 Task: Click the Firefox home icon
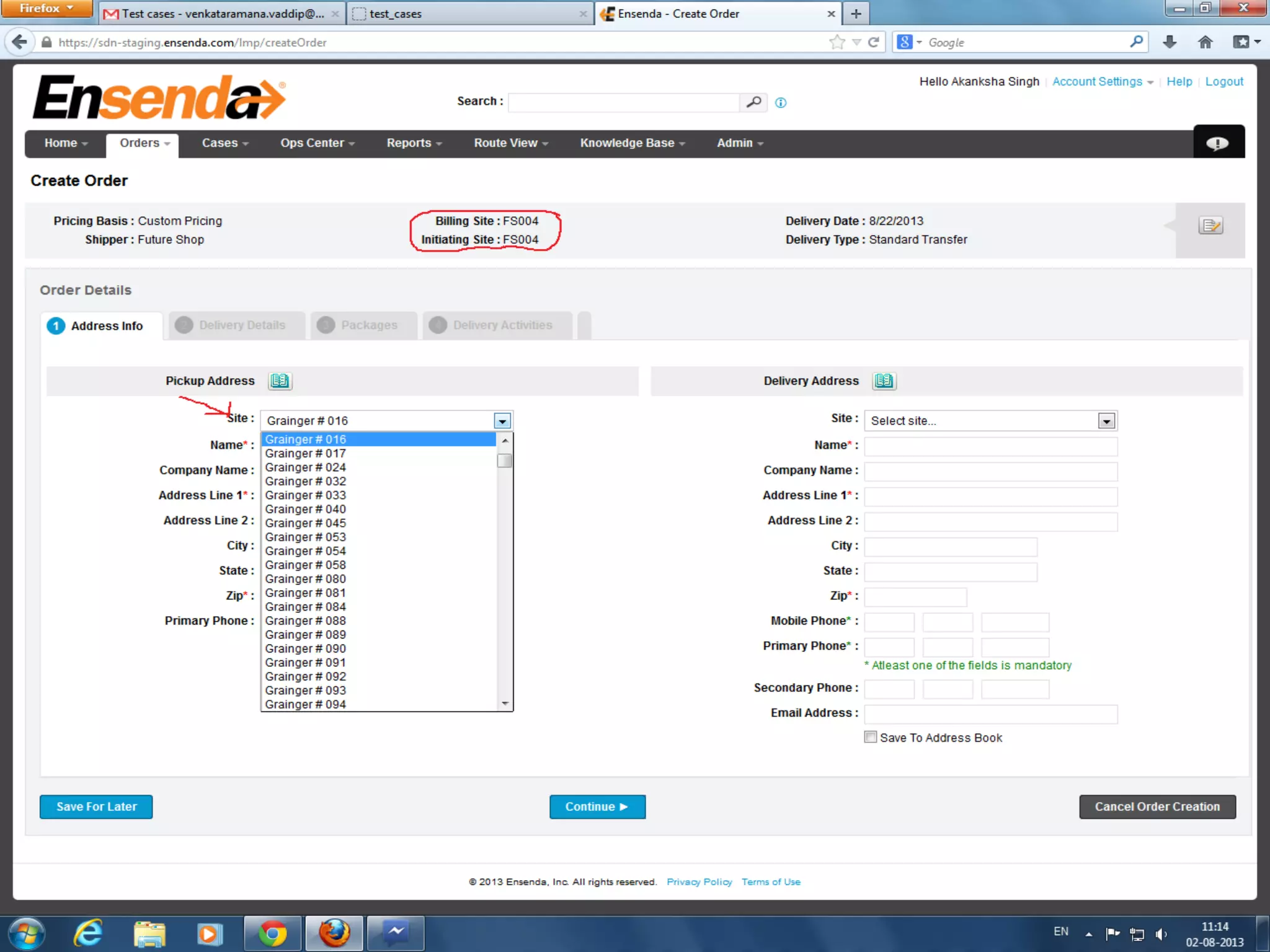[1205, 42]
